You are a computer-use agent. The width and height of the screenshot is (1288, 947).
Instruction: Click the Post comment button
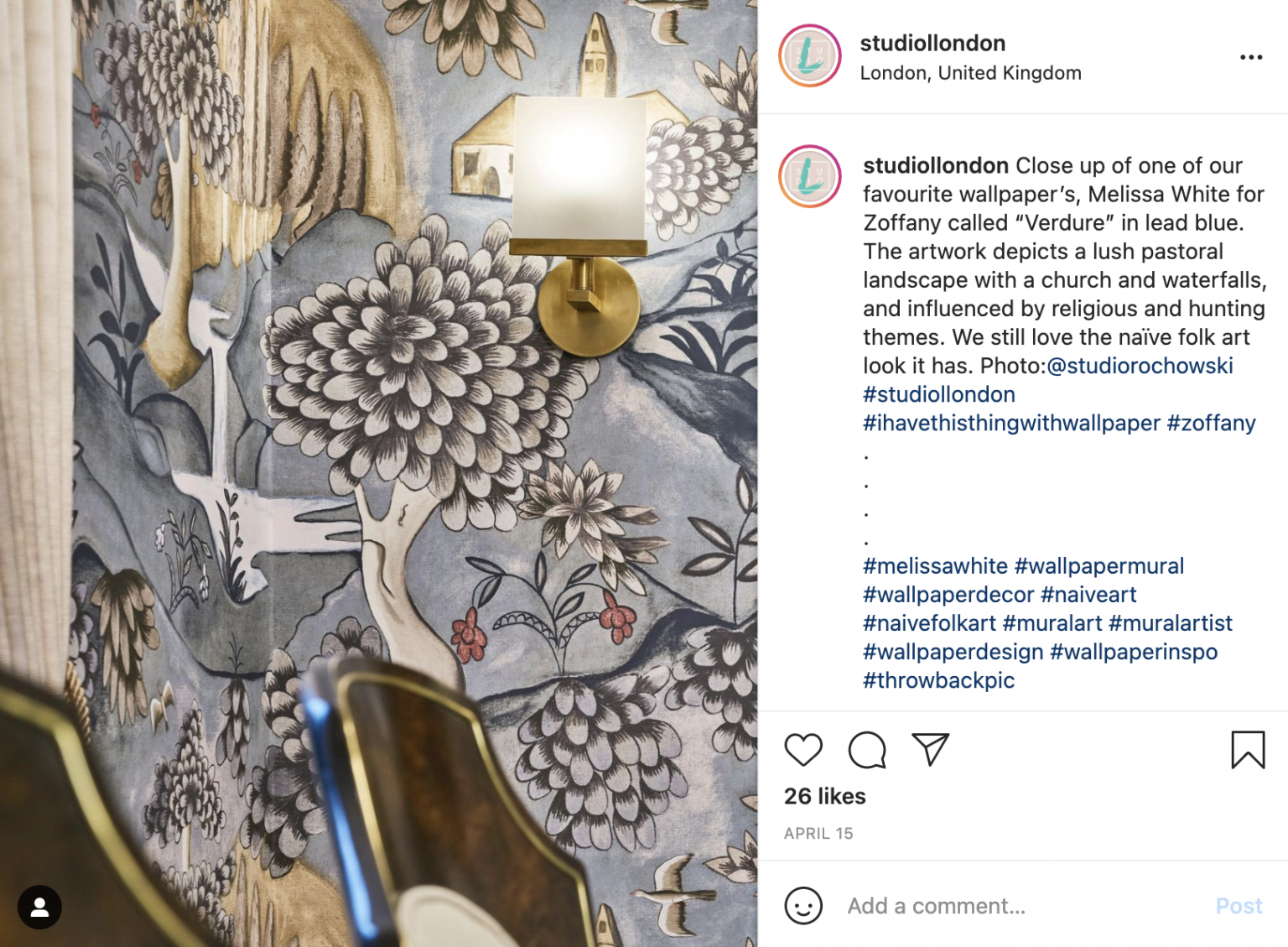coord(1239,906)
